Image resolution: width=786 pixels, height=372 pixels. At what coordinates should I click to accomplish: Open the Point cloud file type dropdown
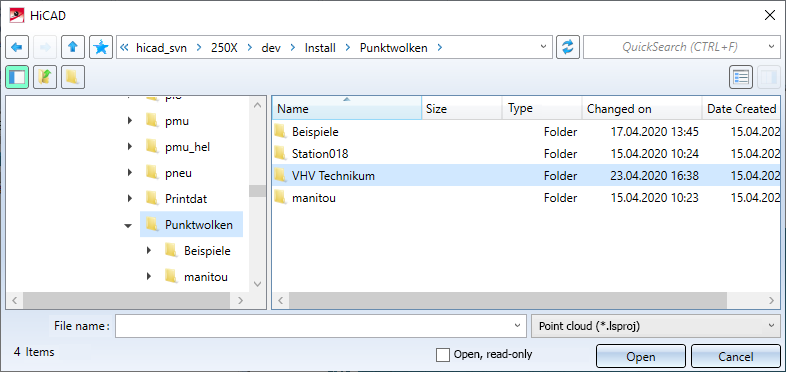(x=656, y=326)
